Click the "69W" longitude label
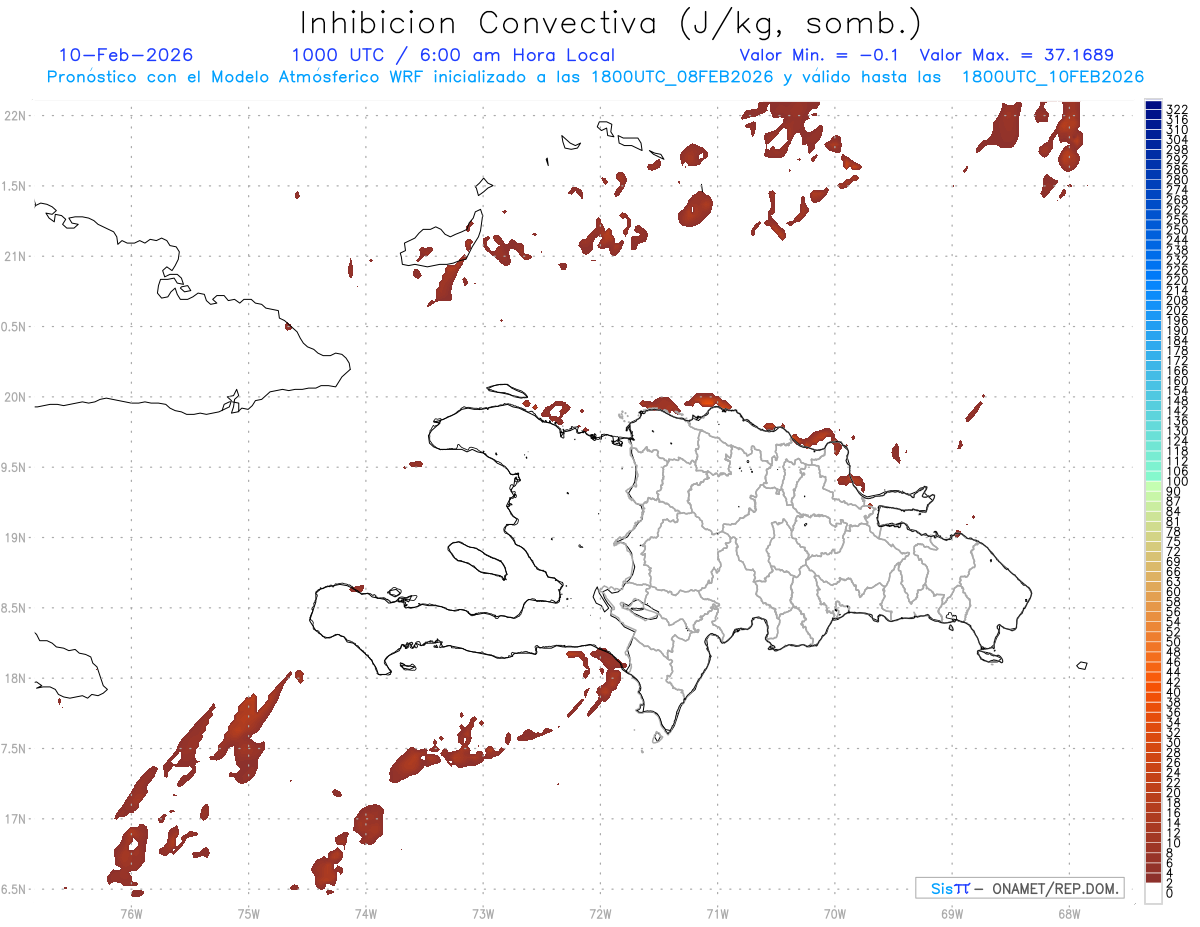This screenshot has height=927, width=1200. click(951, 913)
